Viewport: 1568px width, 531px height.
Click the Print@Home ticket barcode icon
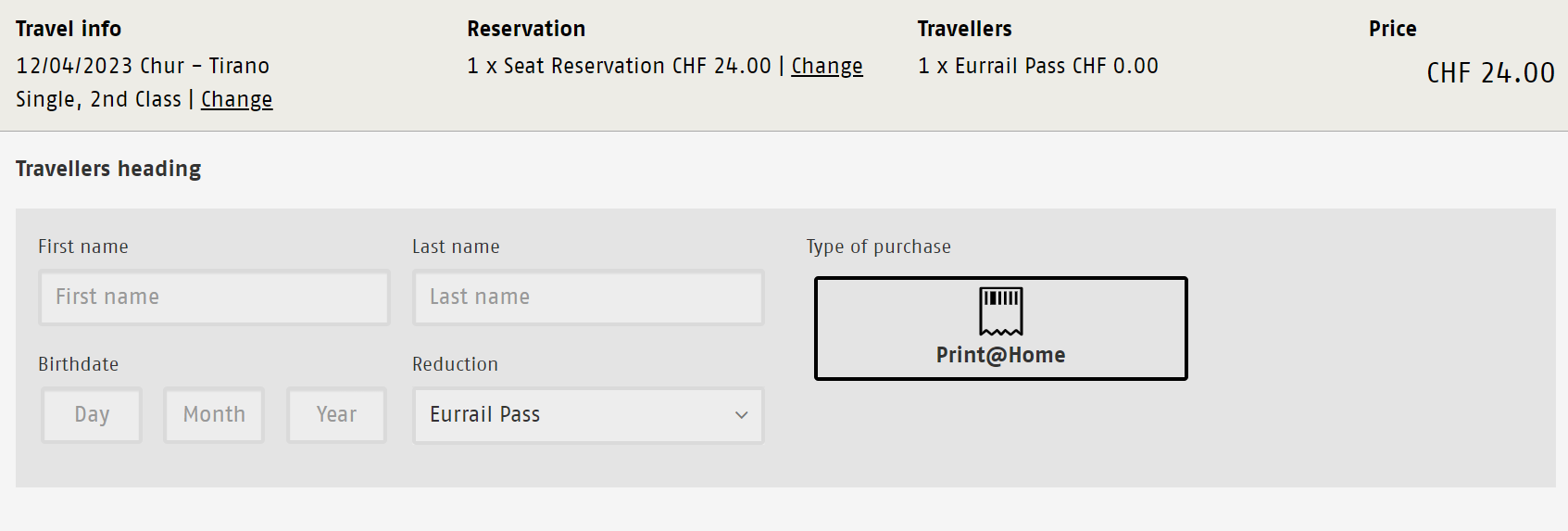point(1001,311)
